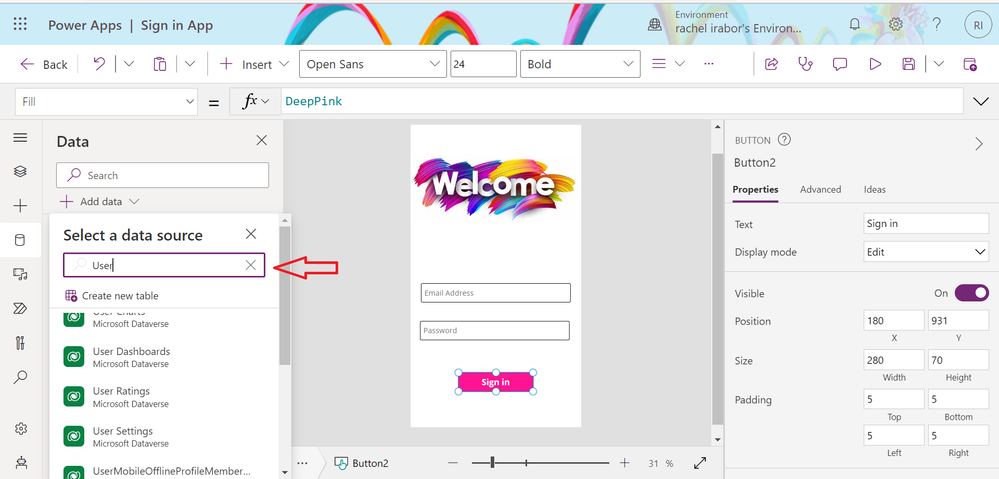Viewport: 999px width, 479px height.
Task: Click the pink Sign in button
Action: [496, 382]
